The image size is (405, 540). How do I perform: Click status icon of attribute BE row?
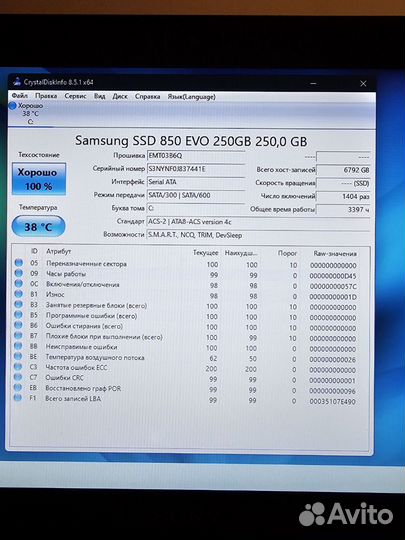click(18, 356)
